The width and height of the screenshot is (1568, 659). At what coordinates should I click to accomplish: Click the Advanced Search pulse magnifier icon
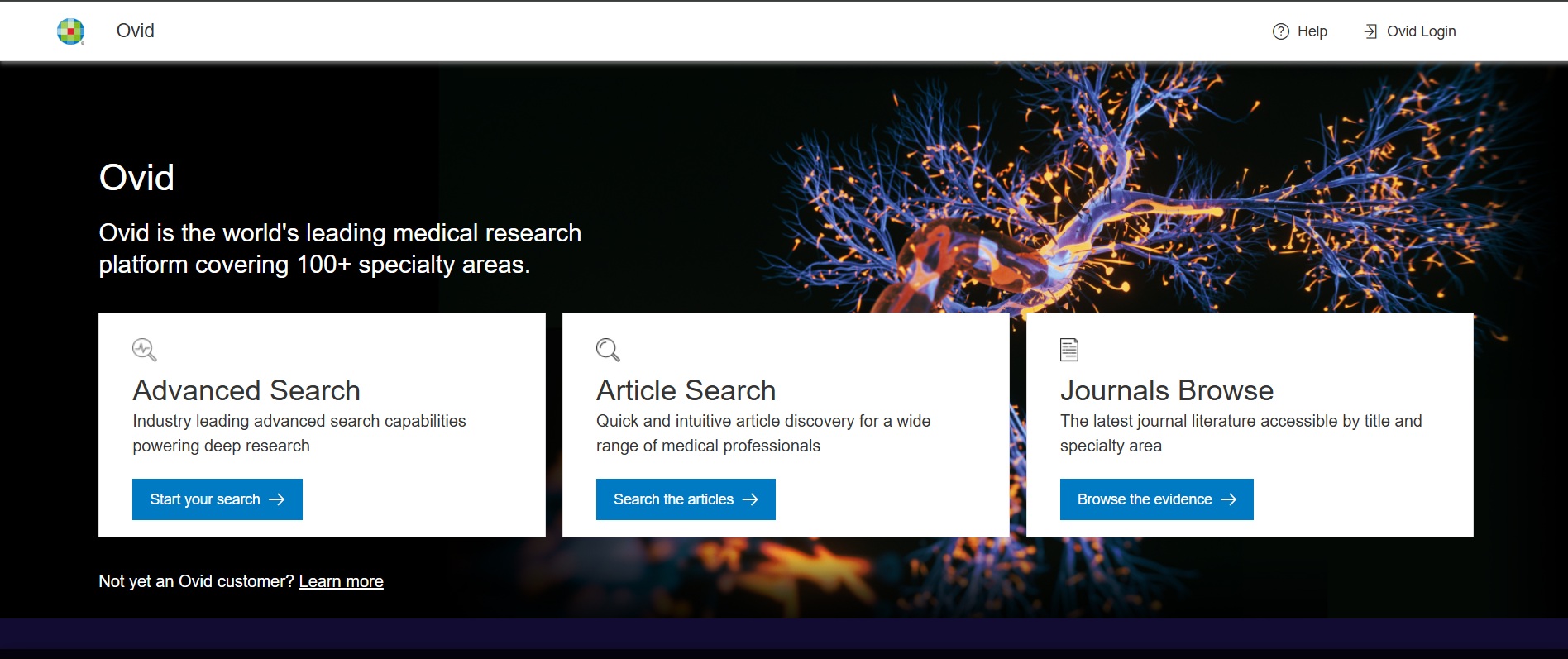(x=144, y=350)
